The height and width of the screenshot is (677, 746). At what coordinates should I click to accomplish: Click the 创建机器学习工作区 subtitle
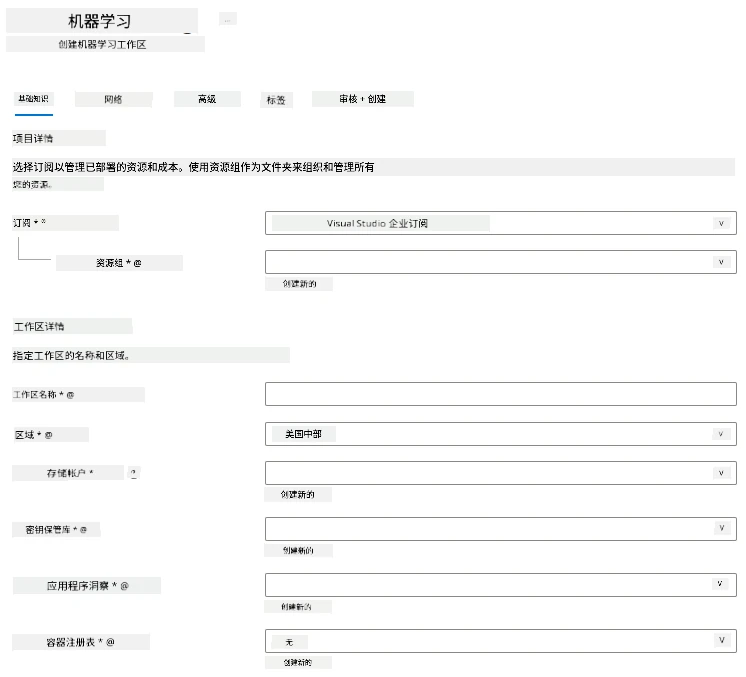102,44
